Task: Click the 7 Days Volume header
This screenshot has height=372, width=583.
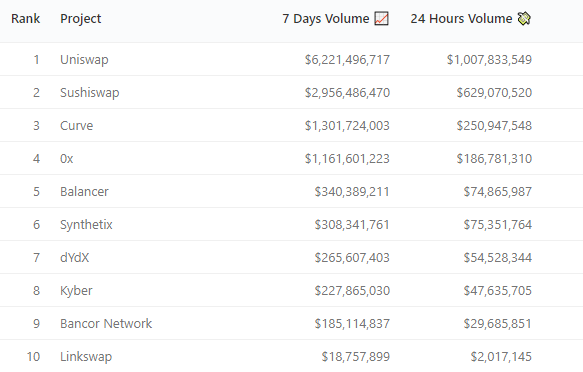Action: click(x=326, y=19)
